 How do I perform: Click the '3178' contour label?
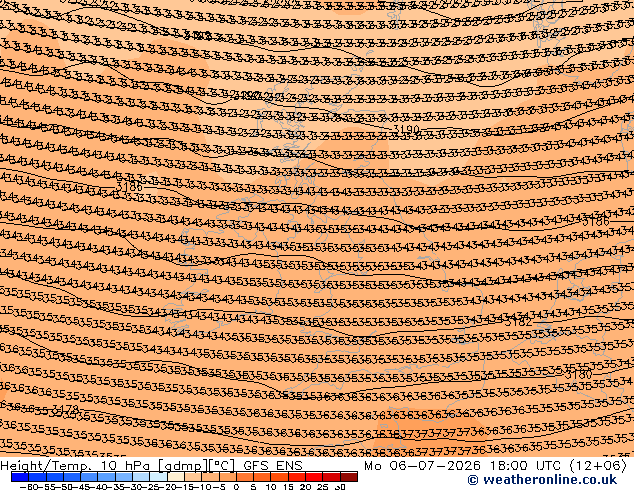66,409
